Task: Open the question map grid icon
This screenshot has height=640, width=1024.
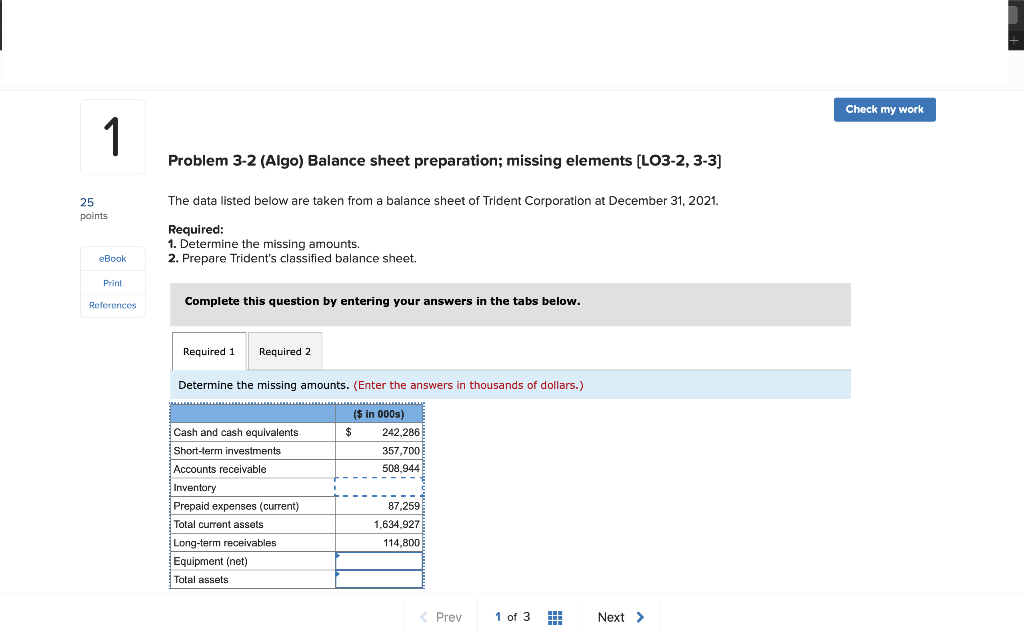Action: (x=555, y=617)
